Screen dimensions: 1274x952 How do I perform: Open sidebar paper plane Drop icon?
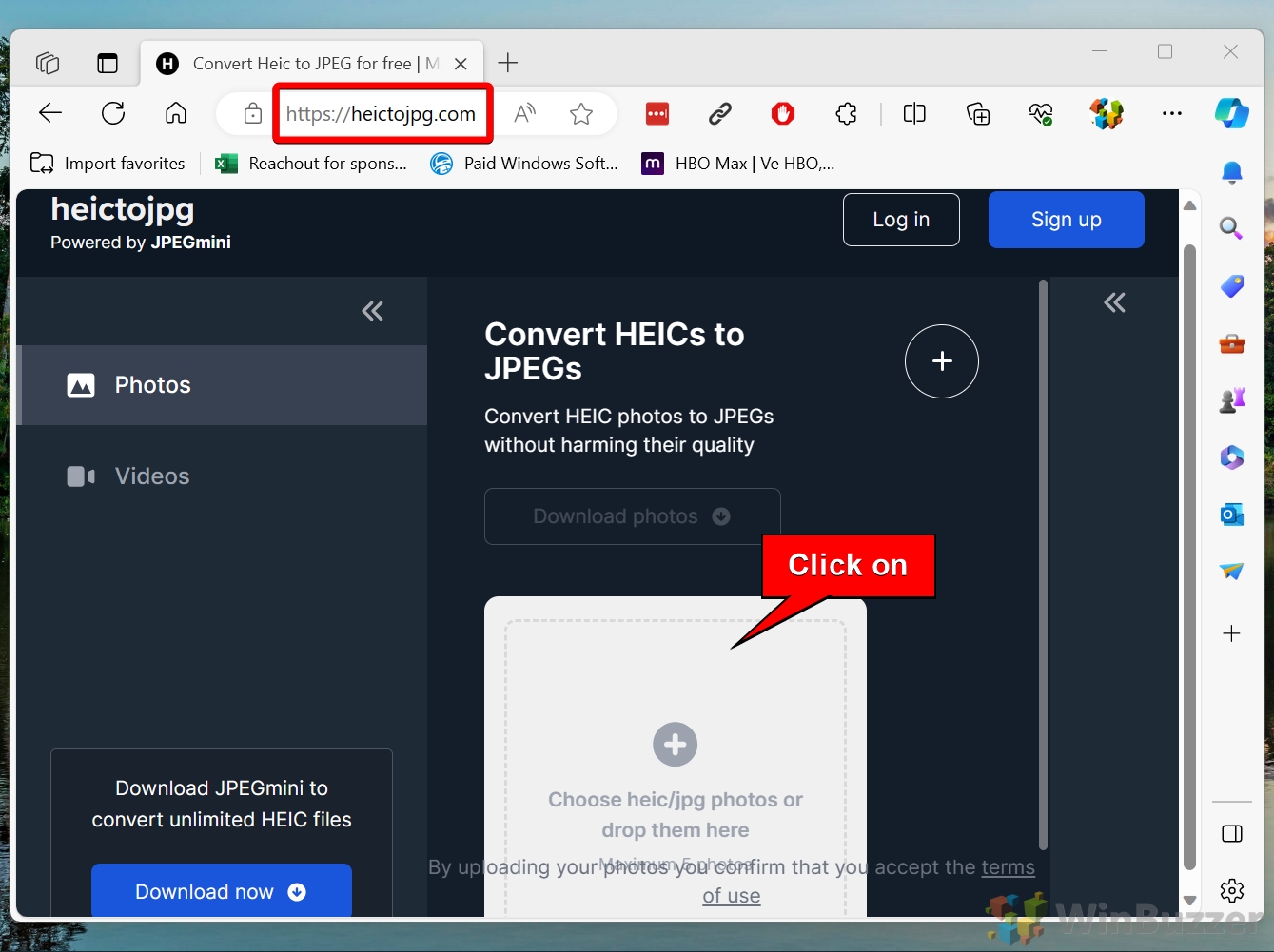point(1232,572)
